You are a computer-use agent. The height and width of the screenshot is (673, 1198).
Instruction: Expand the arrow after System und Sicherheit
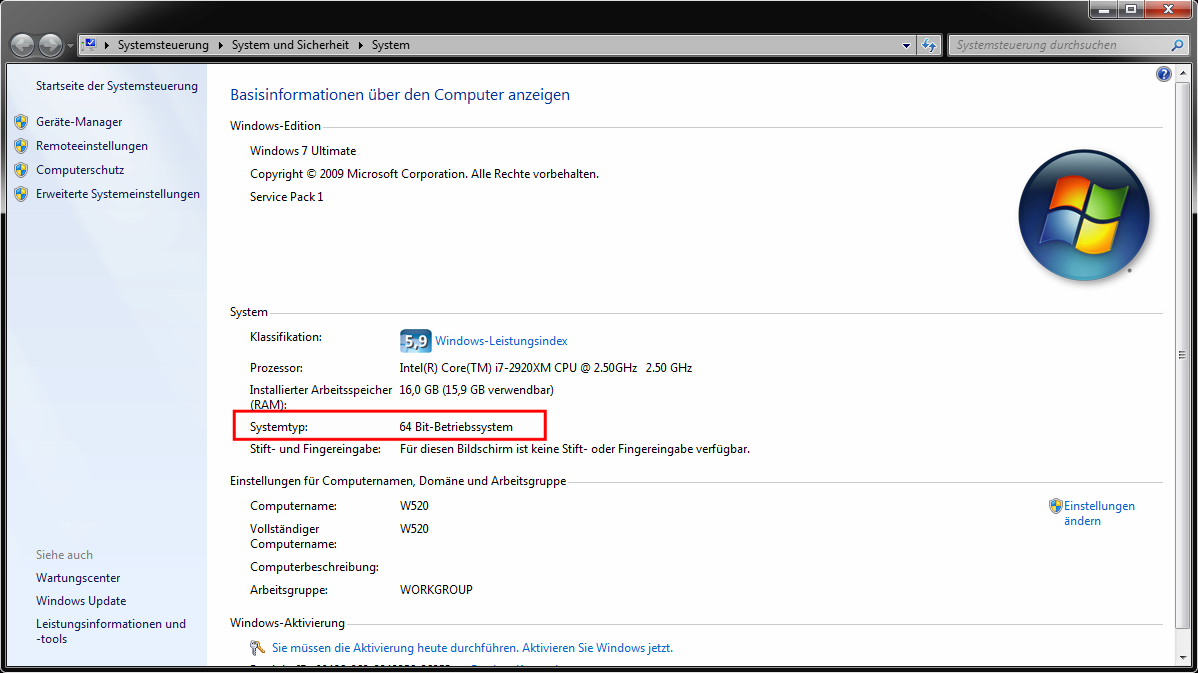[361, 45]
